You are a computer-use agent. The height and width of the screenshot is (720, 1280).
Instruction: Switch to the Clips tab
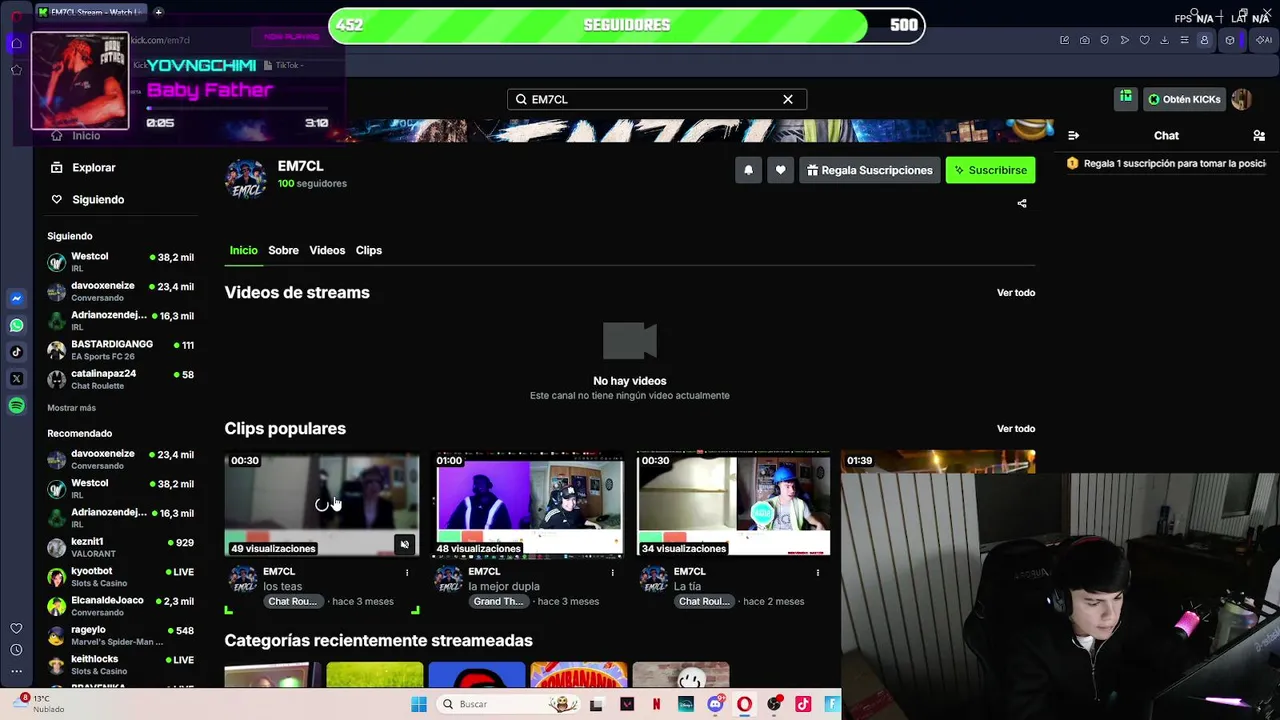[369, 250]
